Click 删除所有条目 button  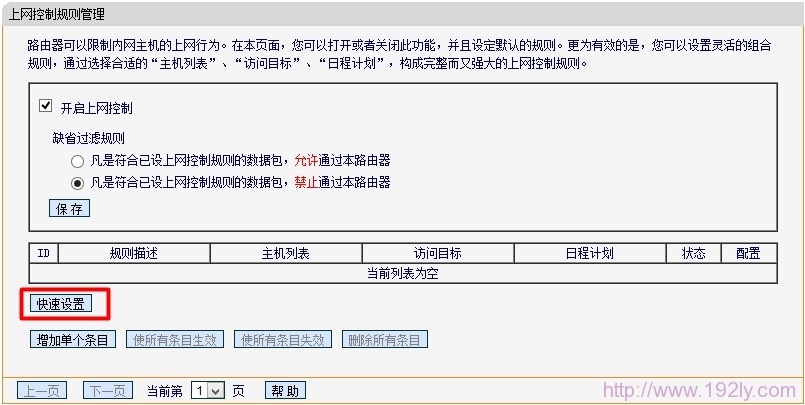pos(385,339)
